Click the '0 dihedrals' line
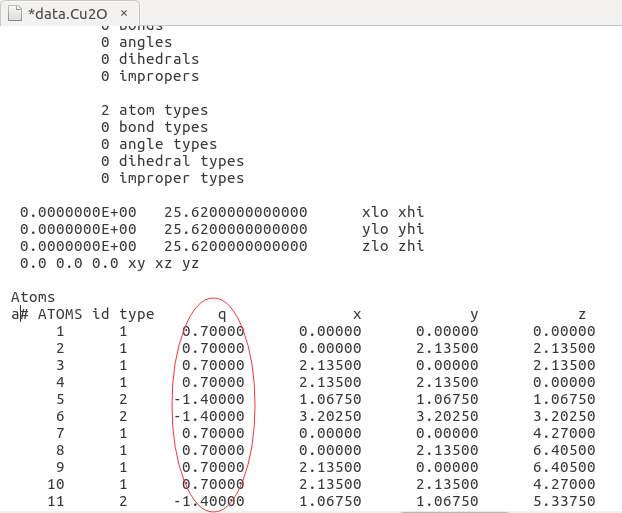 coord(150,59)
